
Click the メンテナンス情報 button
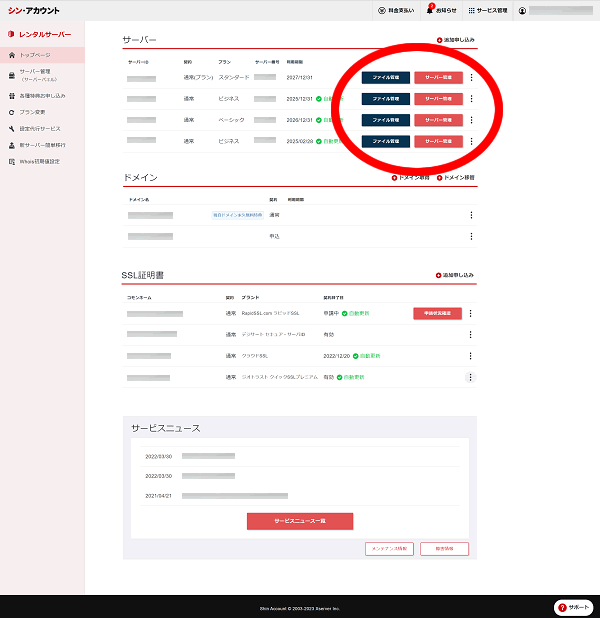389,549
